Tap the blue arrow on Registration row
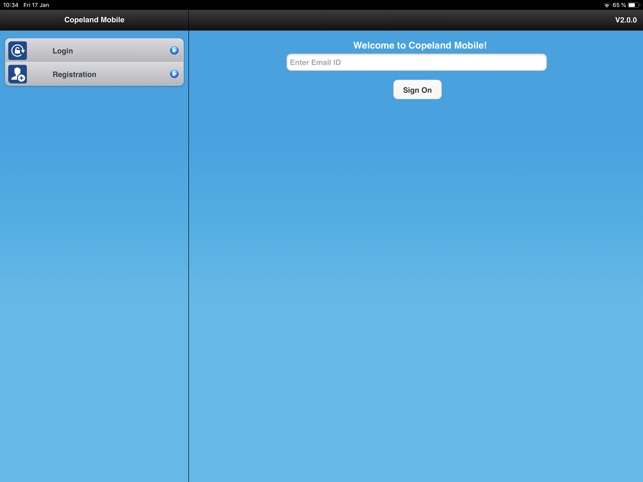 (174, 74)
